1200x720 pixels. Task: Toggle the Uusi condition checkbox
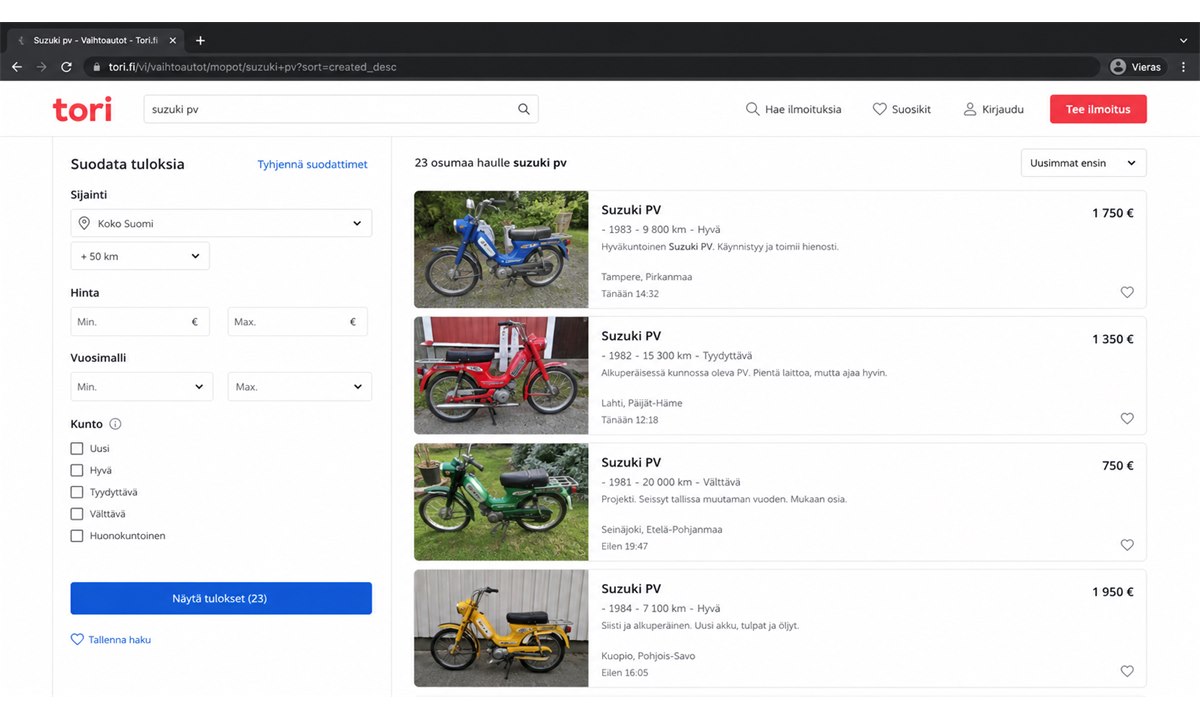coord(77,449)
